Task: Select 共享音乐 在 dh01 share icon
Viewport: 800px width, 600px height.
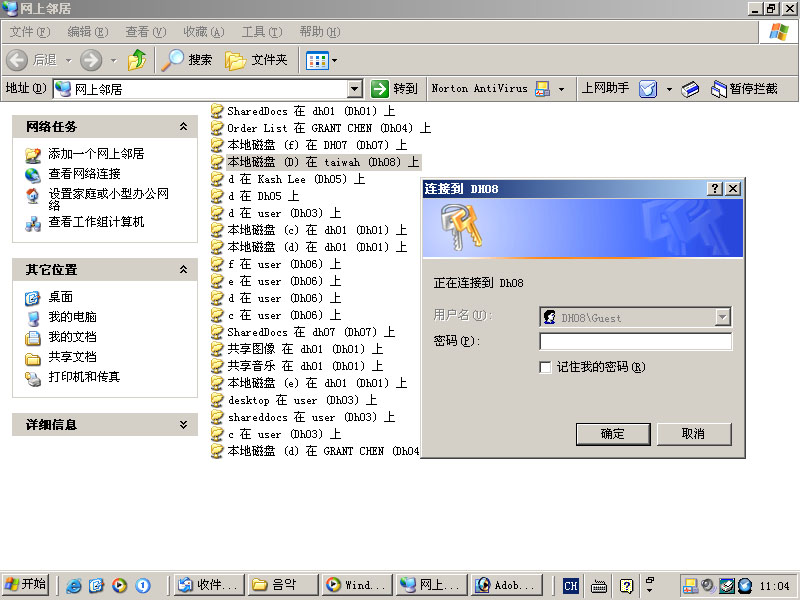Action: (x=217, y=366)
